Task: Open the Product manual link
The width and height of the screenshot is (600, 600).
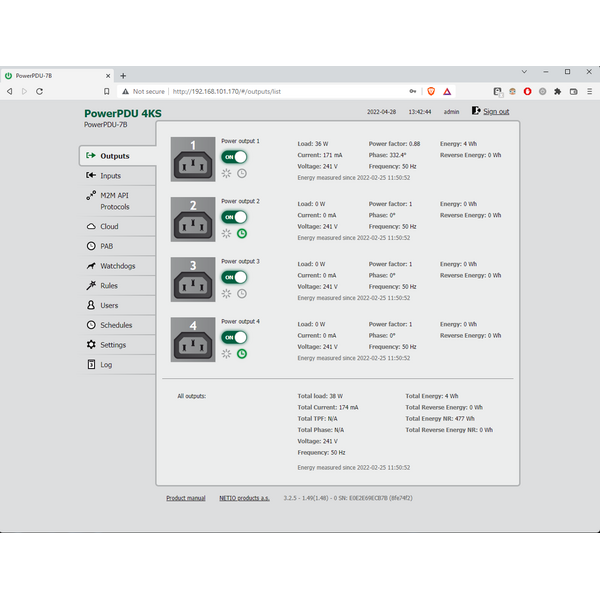Action: point(186,497)
